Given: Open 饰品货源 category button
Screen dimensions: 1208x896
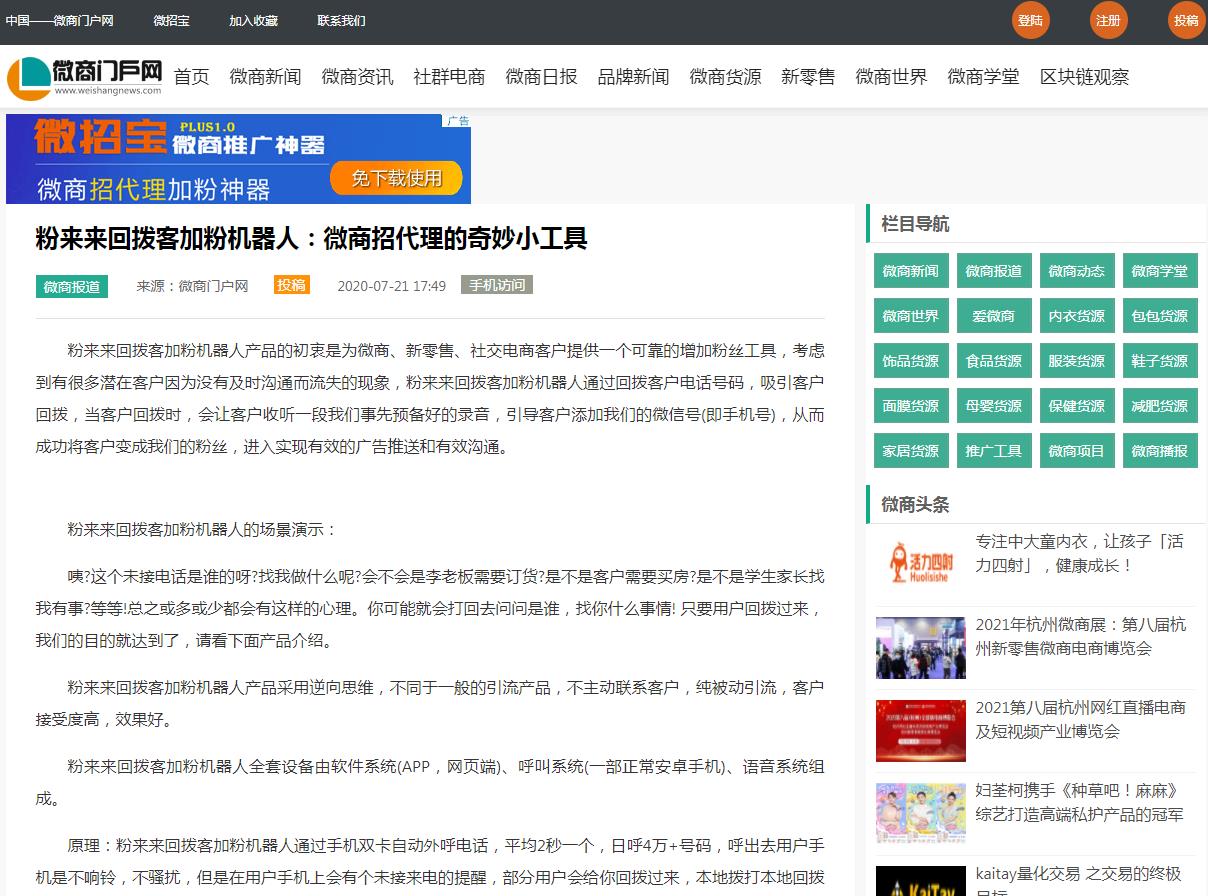Looking at the screenshot, I should 910,361.
